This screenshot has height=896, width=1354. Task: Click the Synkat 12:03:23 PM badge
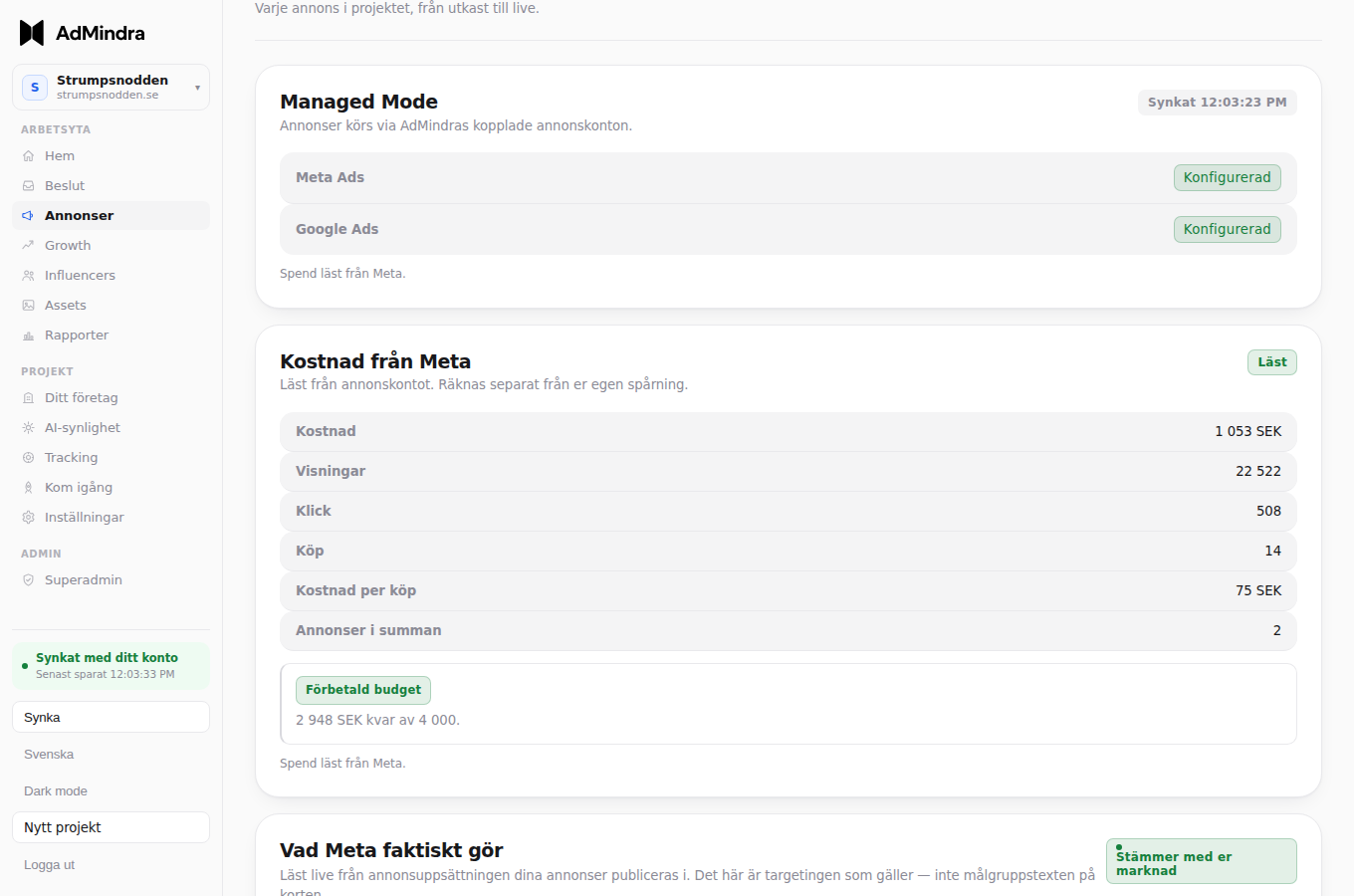pos(1217,103)
